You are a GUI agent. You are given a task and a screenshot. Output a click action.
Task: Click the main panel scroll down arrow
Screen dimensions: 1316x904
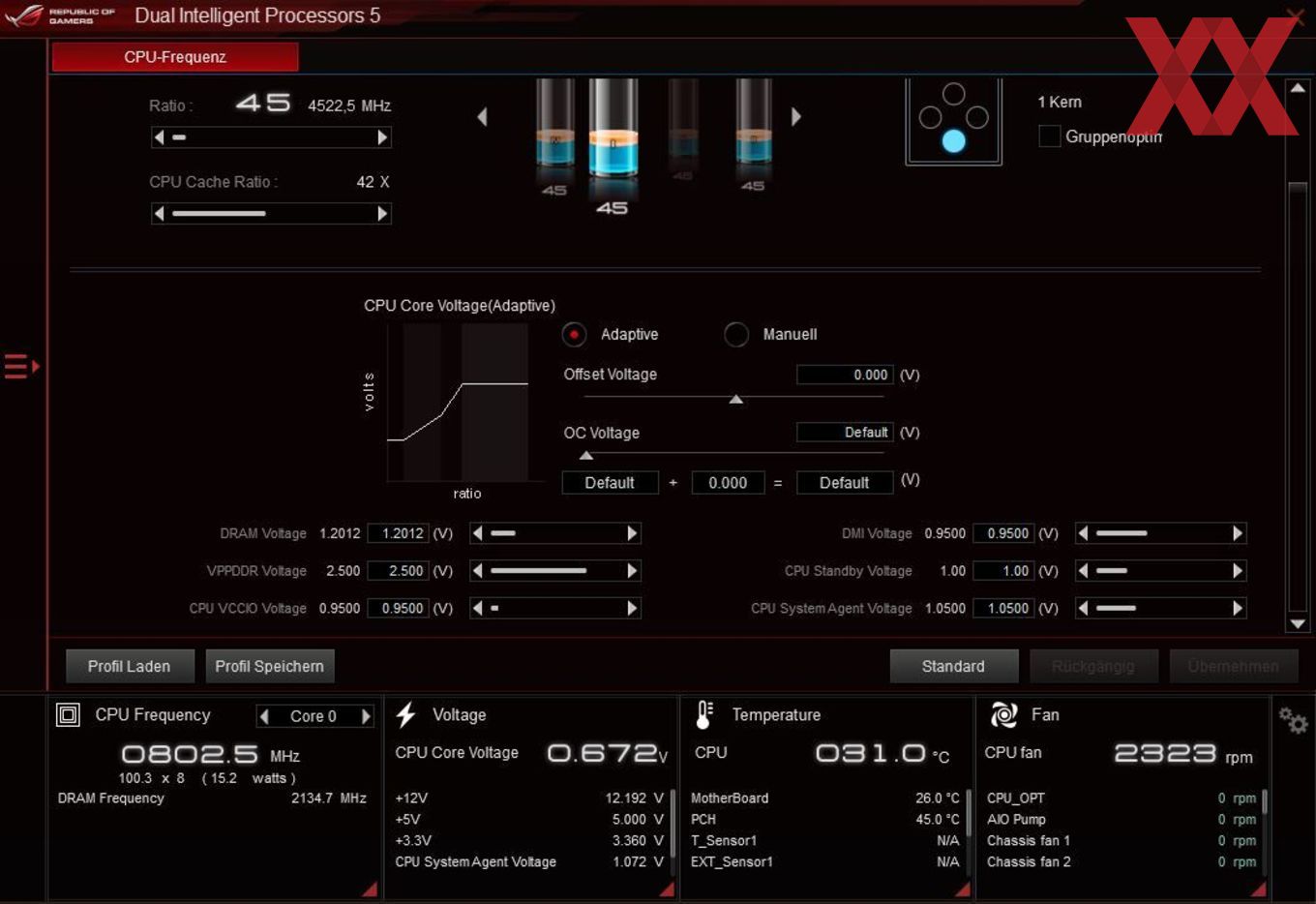tap(1298, 624)
